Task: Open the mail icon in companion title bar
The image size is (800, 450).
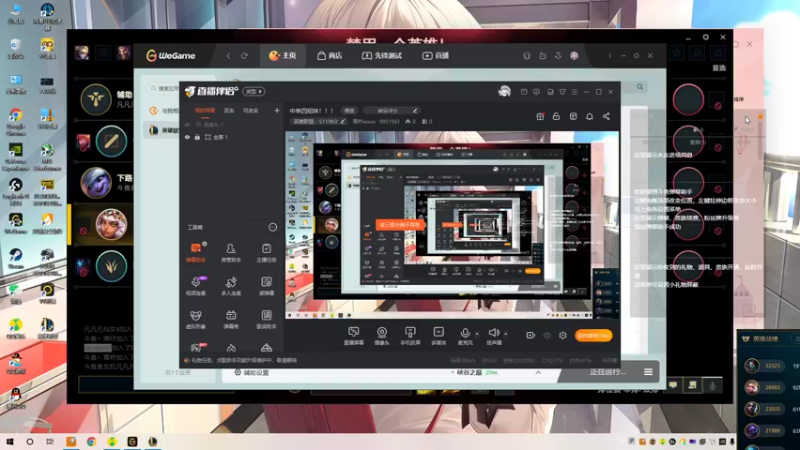Action: point(524,92)
